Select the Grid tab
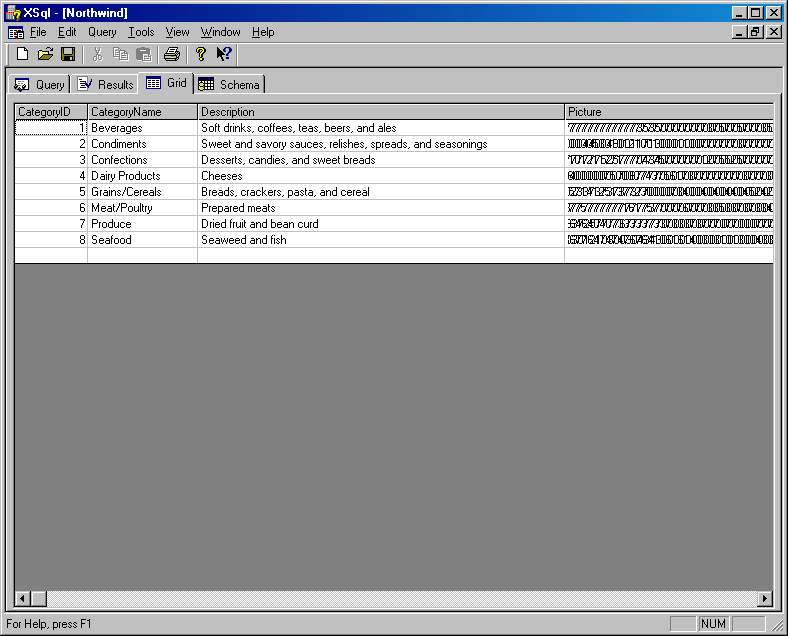This screenshot has width=788, height=636. point(166,83)
